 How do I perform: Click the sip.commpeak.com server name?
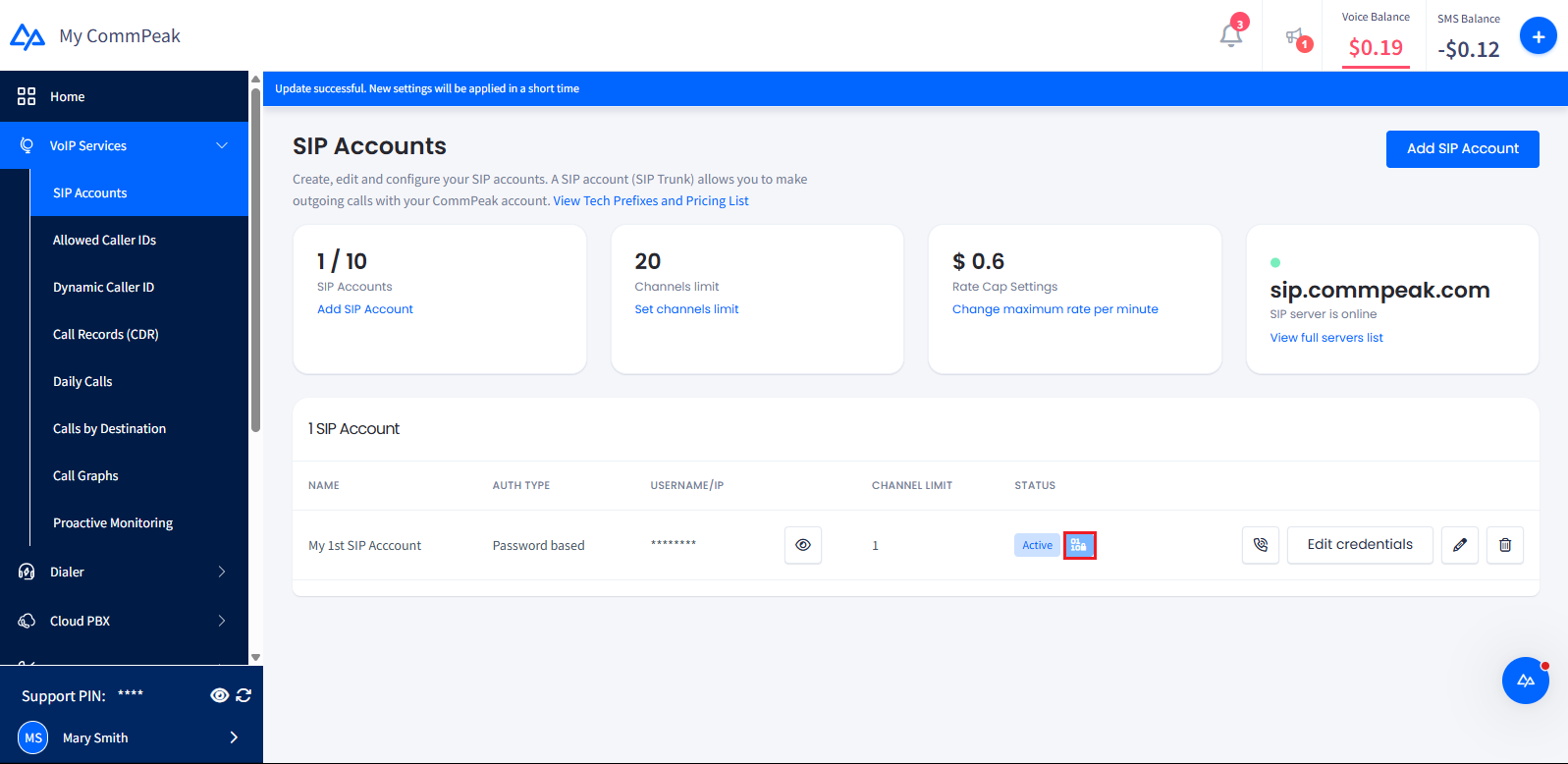1379,291
